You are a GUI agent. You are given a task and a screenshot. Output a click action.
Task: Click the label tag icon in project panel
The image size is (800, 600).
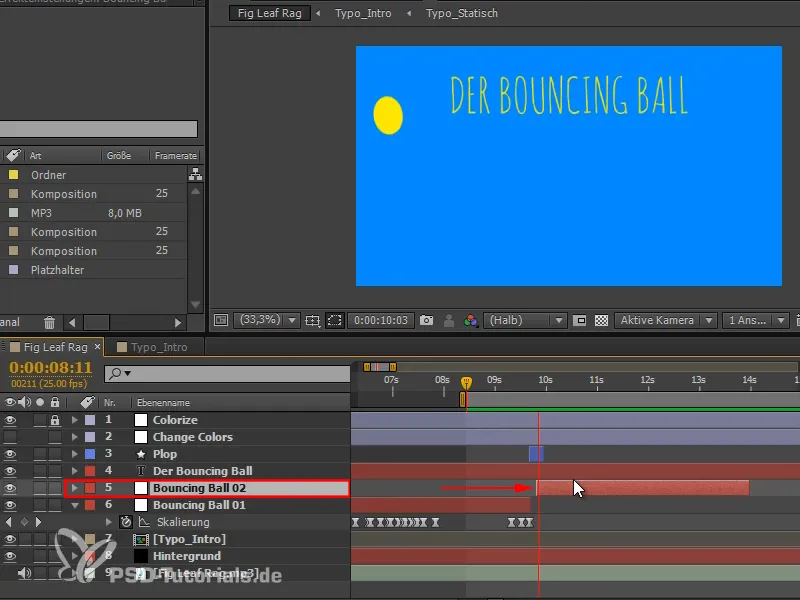pos(13,155)
